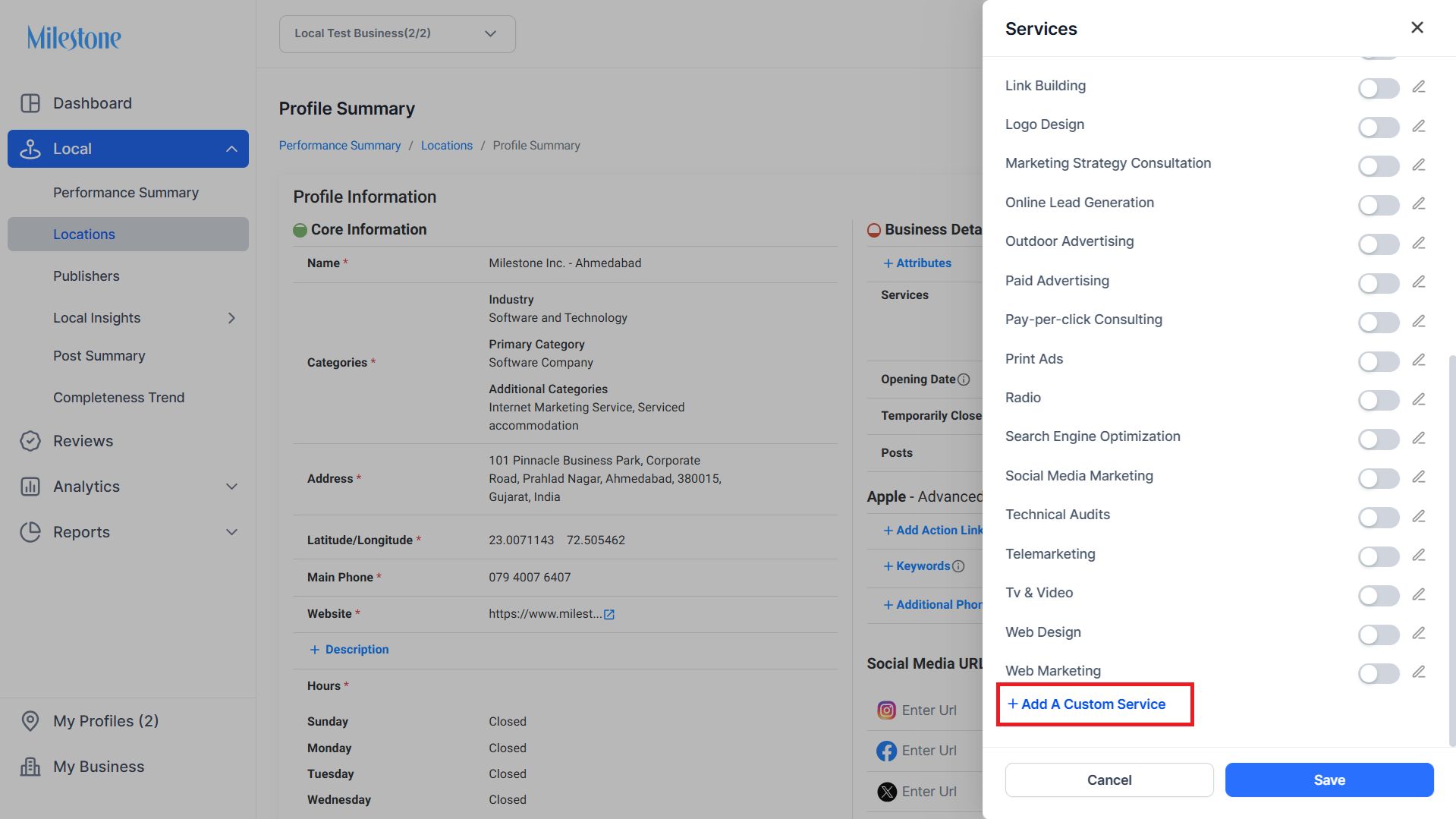Expand the Reports menu

[231, 532]
